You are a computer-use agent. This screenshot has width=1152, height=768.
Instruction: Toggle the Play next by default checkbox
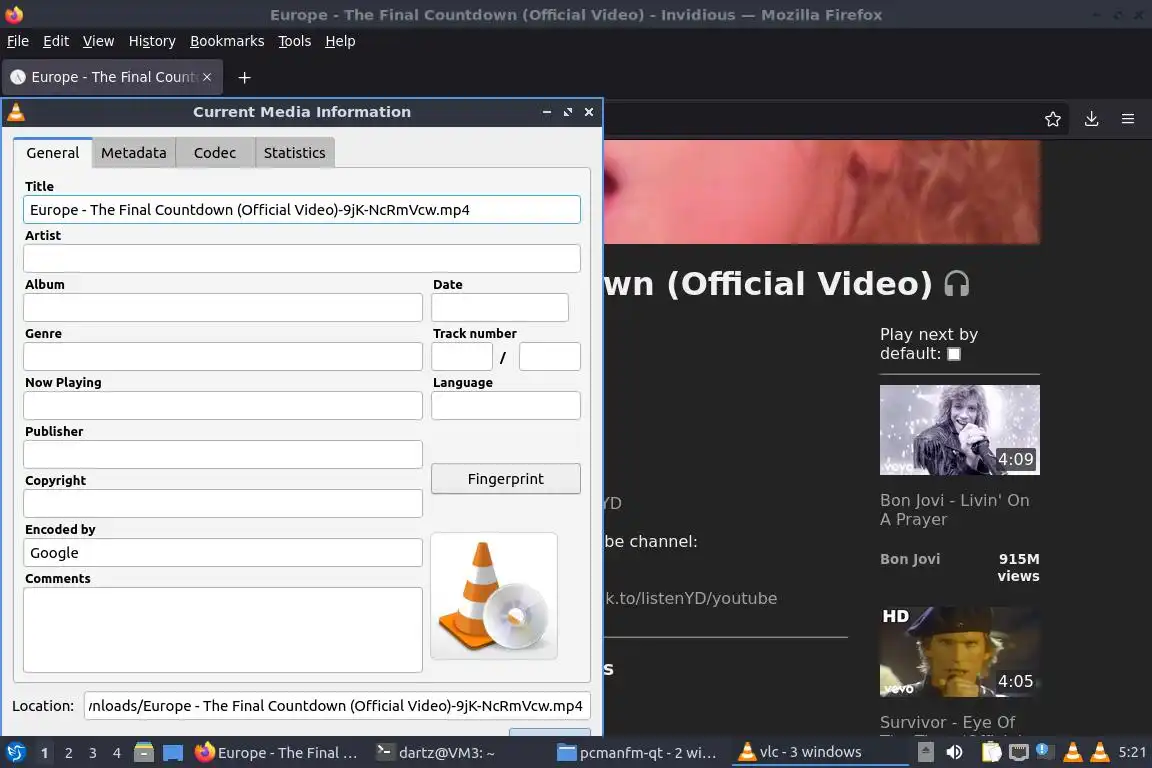954,354
